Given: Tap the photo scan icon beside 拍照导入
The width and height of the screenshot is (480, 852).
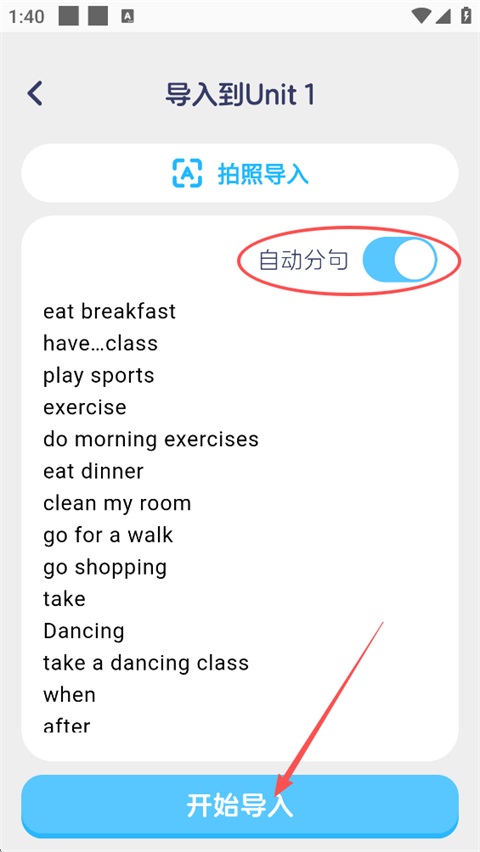Looking at the screenshot, I should pos(187,173).
